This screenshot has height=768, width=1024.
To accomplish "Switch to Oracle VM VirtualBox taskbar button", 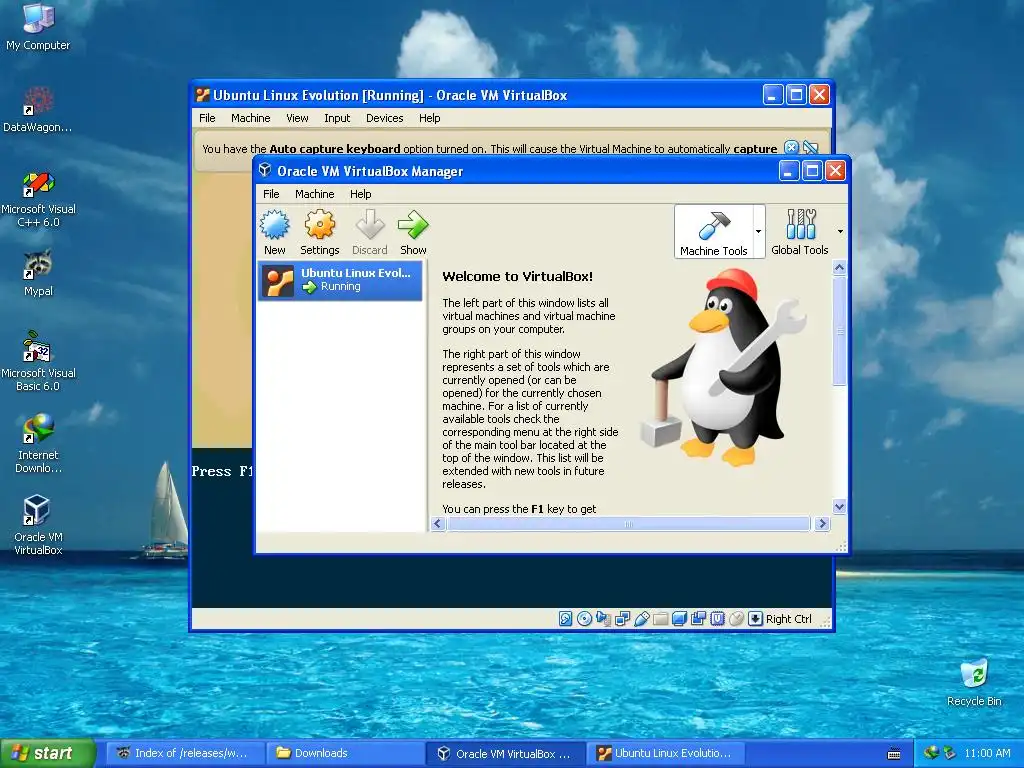I will tap(507, 753).
